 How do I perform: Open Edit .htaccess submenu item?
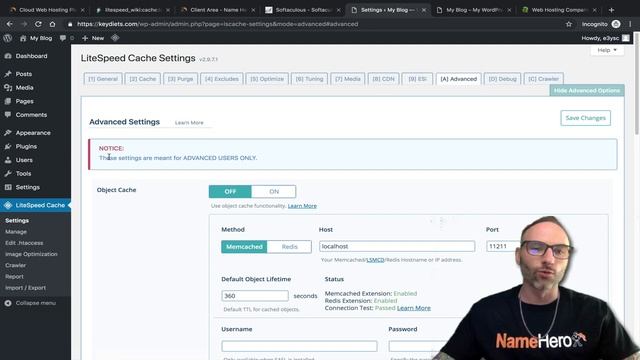pyautogui.click(x=24, y=243)
